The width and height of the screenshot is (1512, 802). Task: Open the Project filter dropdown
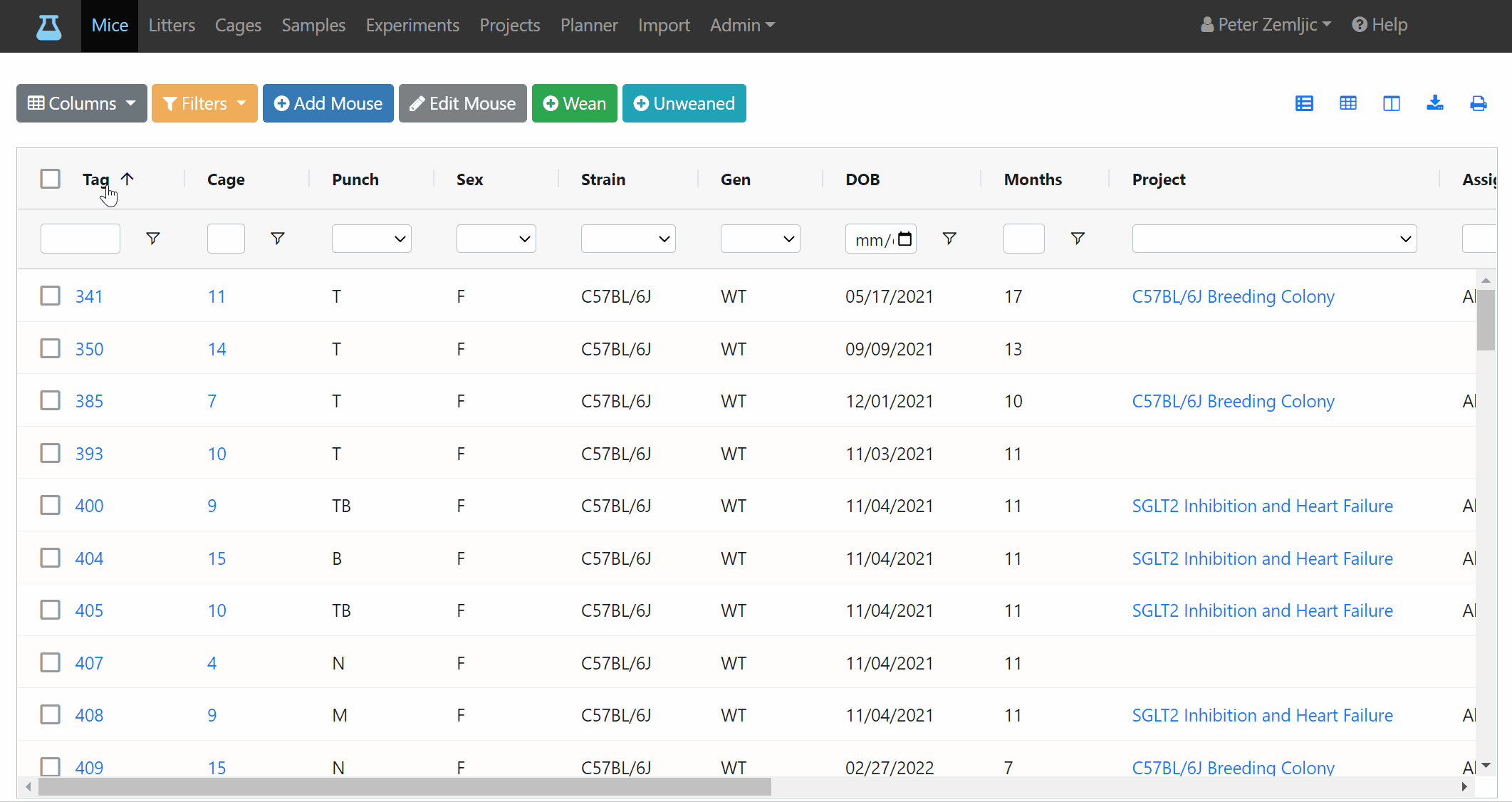1274,239
